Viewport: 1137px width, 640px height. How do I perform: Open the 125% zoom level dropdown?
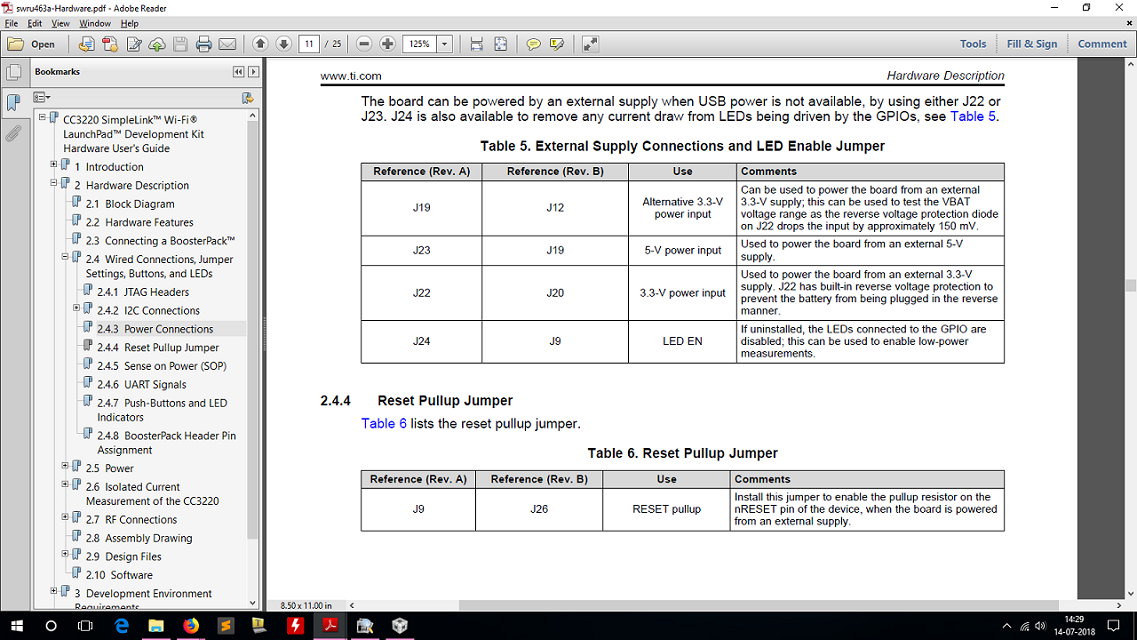coord(445,44)
